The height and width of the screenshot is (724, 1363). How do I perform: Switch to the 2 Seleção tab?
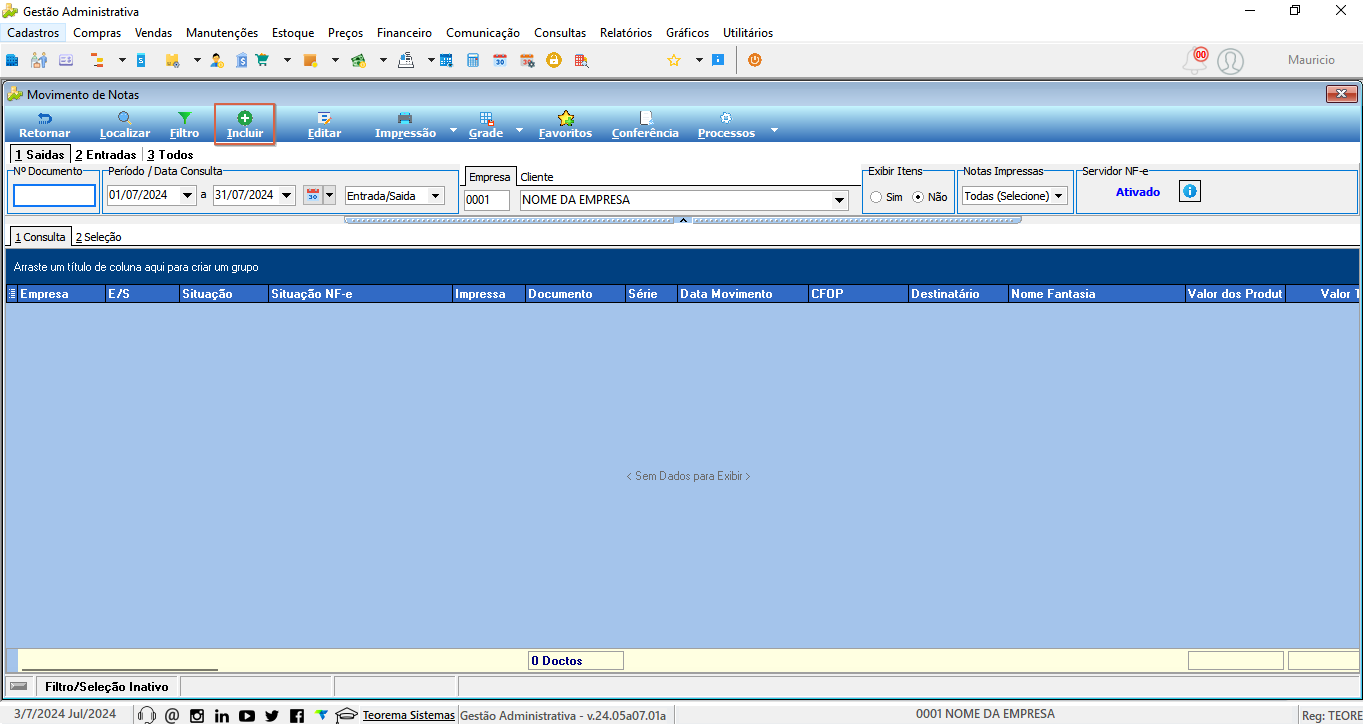point(98,237)
